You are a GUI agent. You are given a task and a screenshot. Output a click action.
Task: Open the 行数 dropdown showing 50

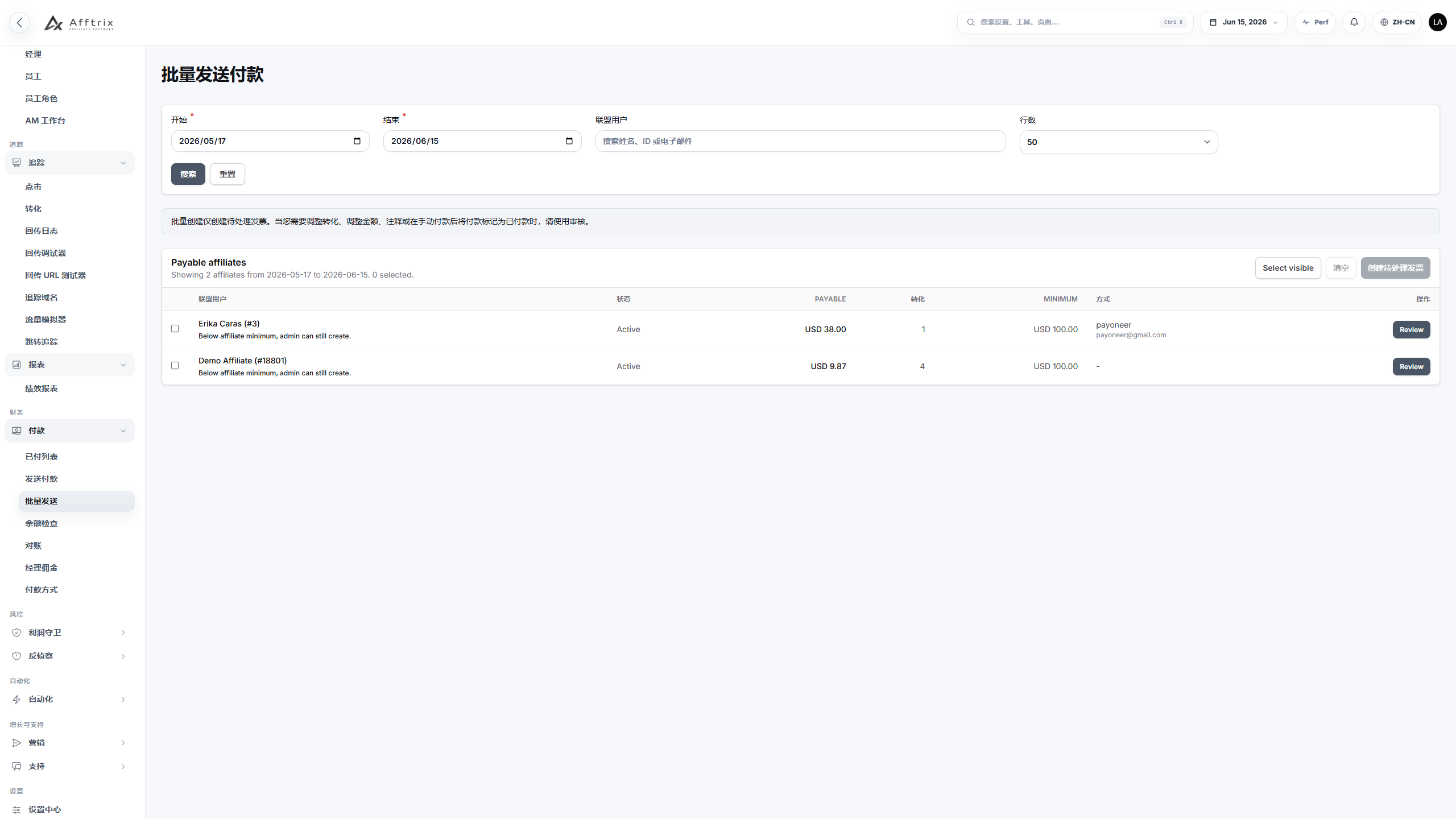click(x=1118, y=142)
